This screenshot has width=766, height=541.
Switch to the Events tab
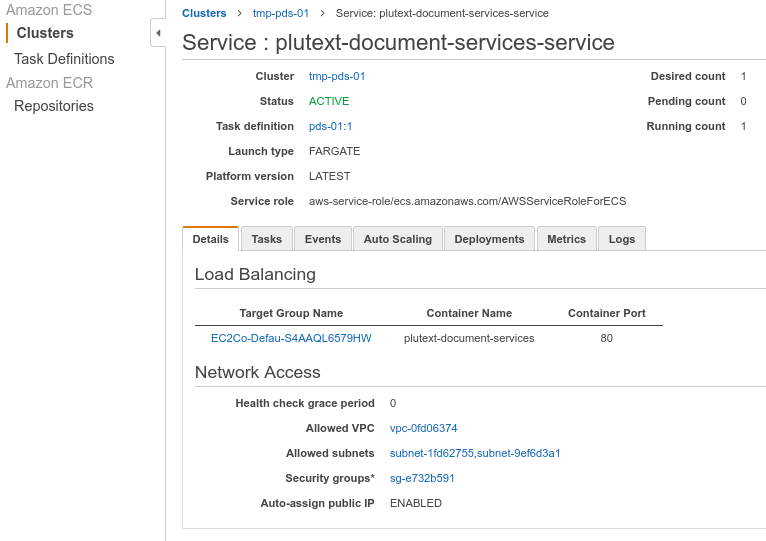323,239
